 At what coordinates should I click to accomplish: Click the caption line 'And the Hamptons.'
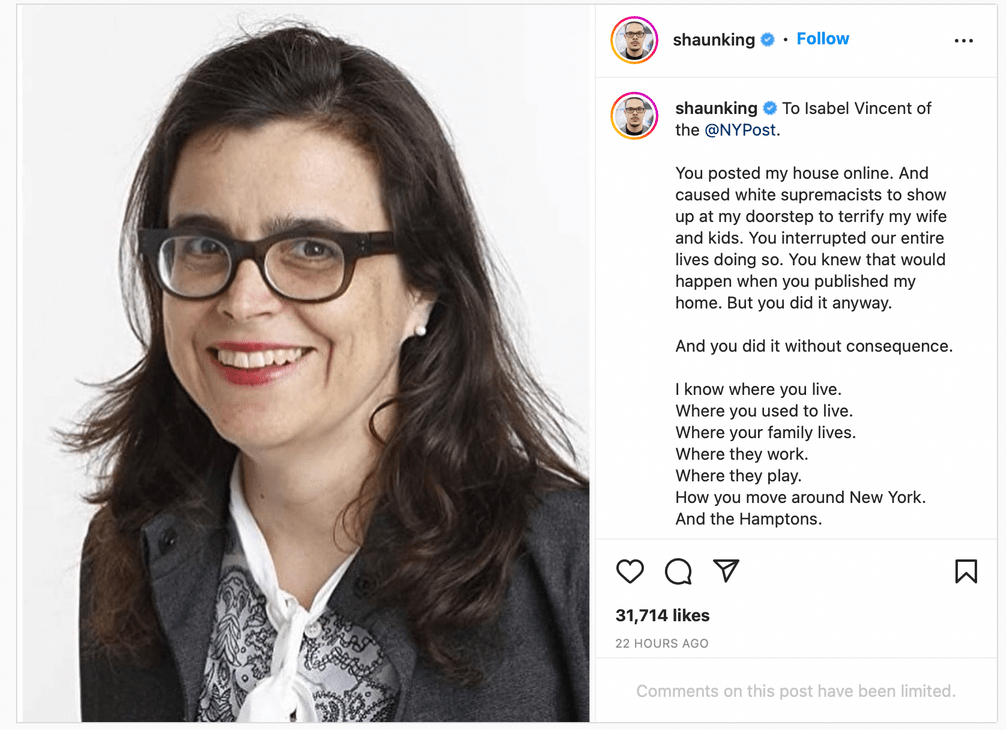tap(748, 519)
